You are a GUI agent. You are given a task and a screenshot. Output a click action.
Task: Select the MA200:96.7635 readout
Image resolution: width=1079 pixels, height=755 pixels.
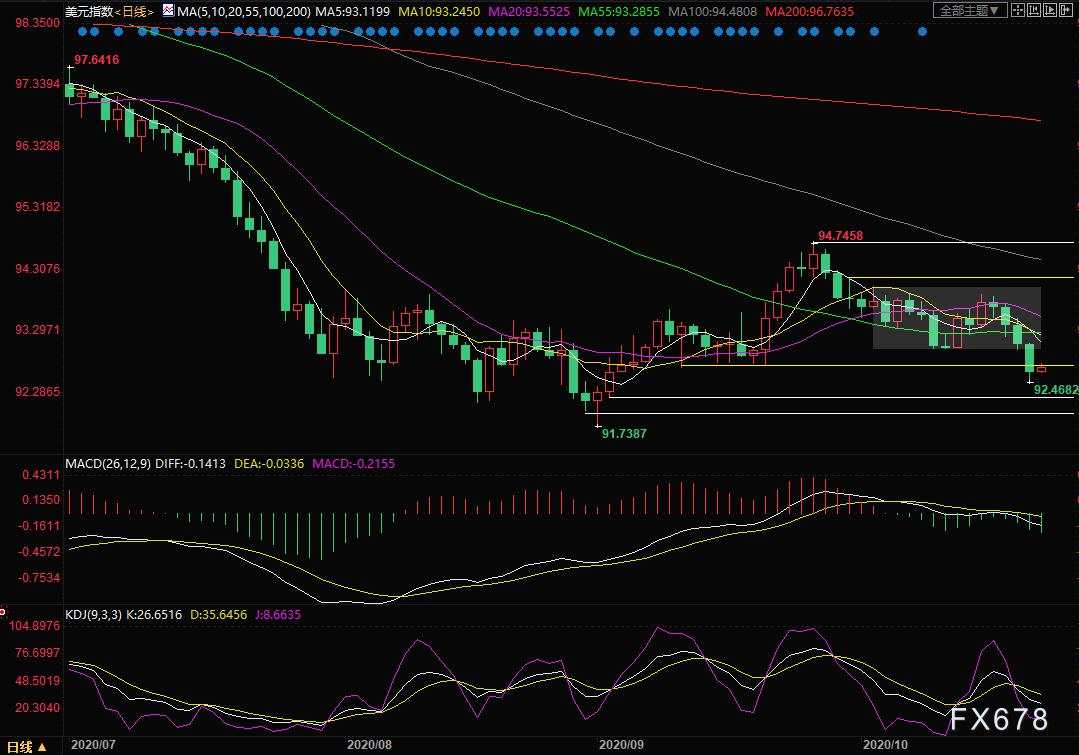809,12
